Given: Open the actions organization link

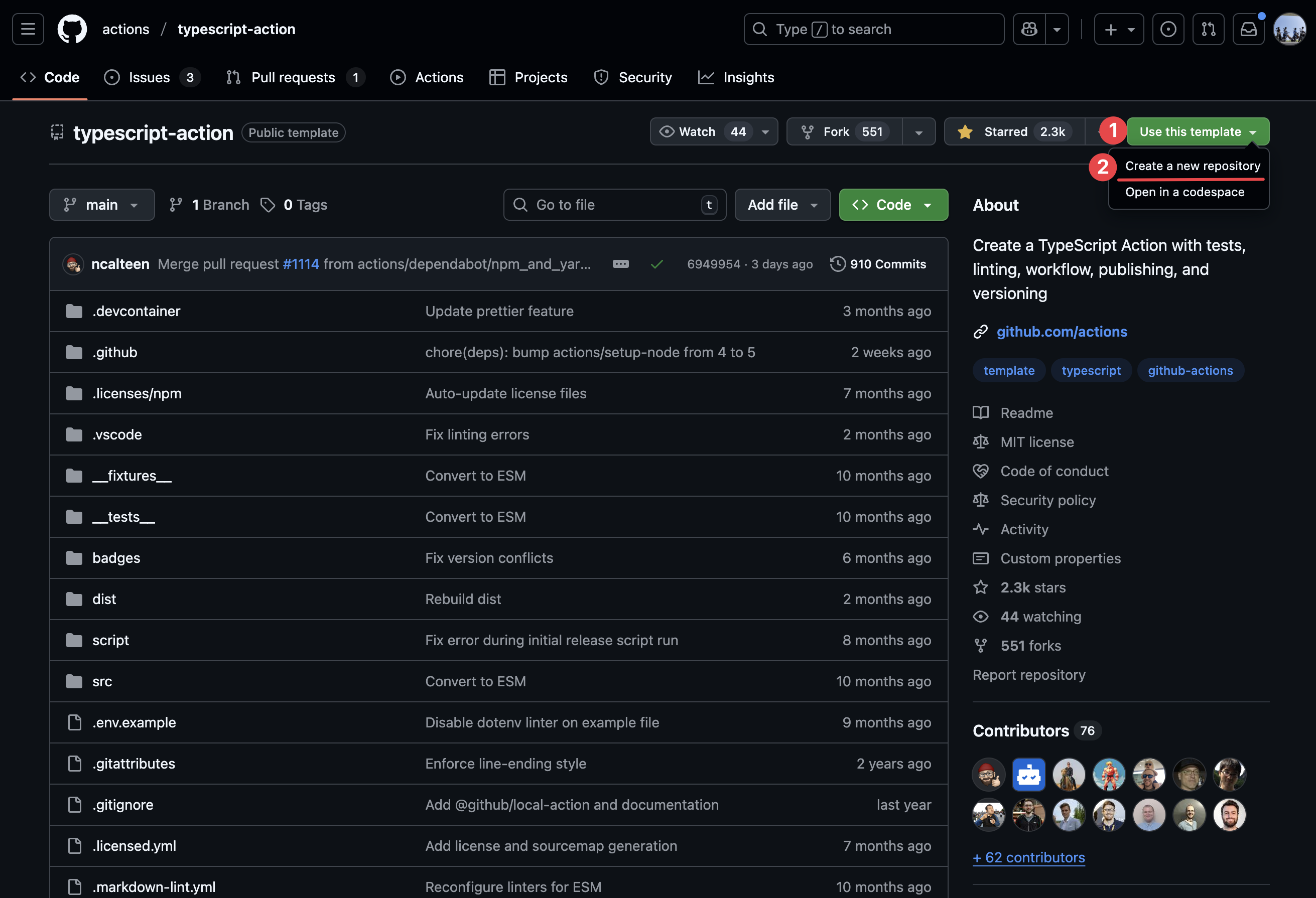Looking at the screenshot, I should pos(125,29).
